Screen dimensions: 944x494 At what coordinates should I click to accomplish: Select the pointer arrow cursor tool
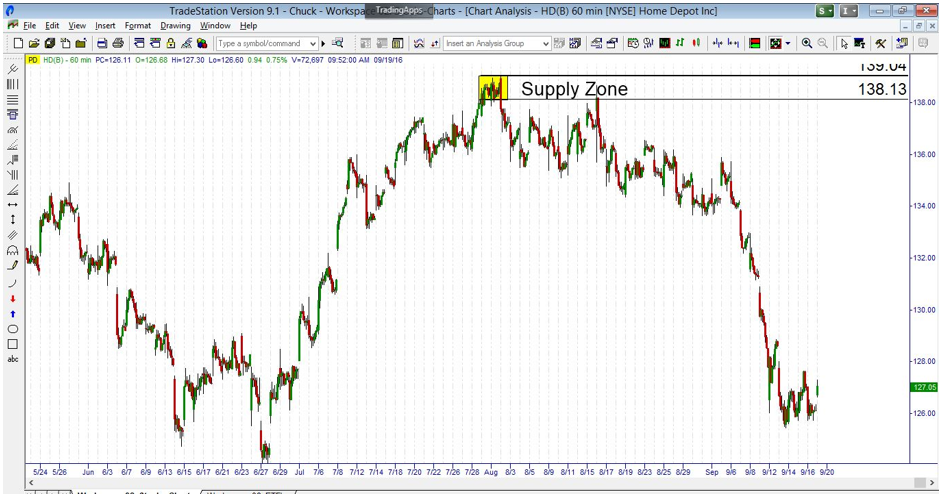click(843, 43)
